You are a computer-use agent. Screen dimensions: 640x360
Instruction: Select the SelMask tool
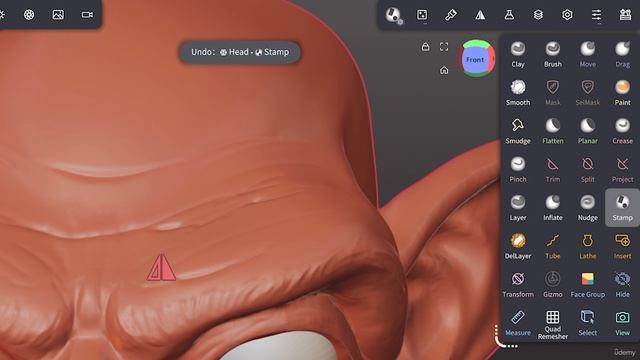587,93
